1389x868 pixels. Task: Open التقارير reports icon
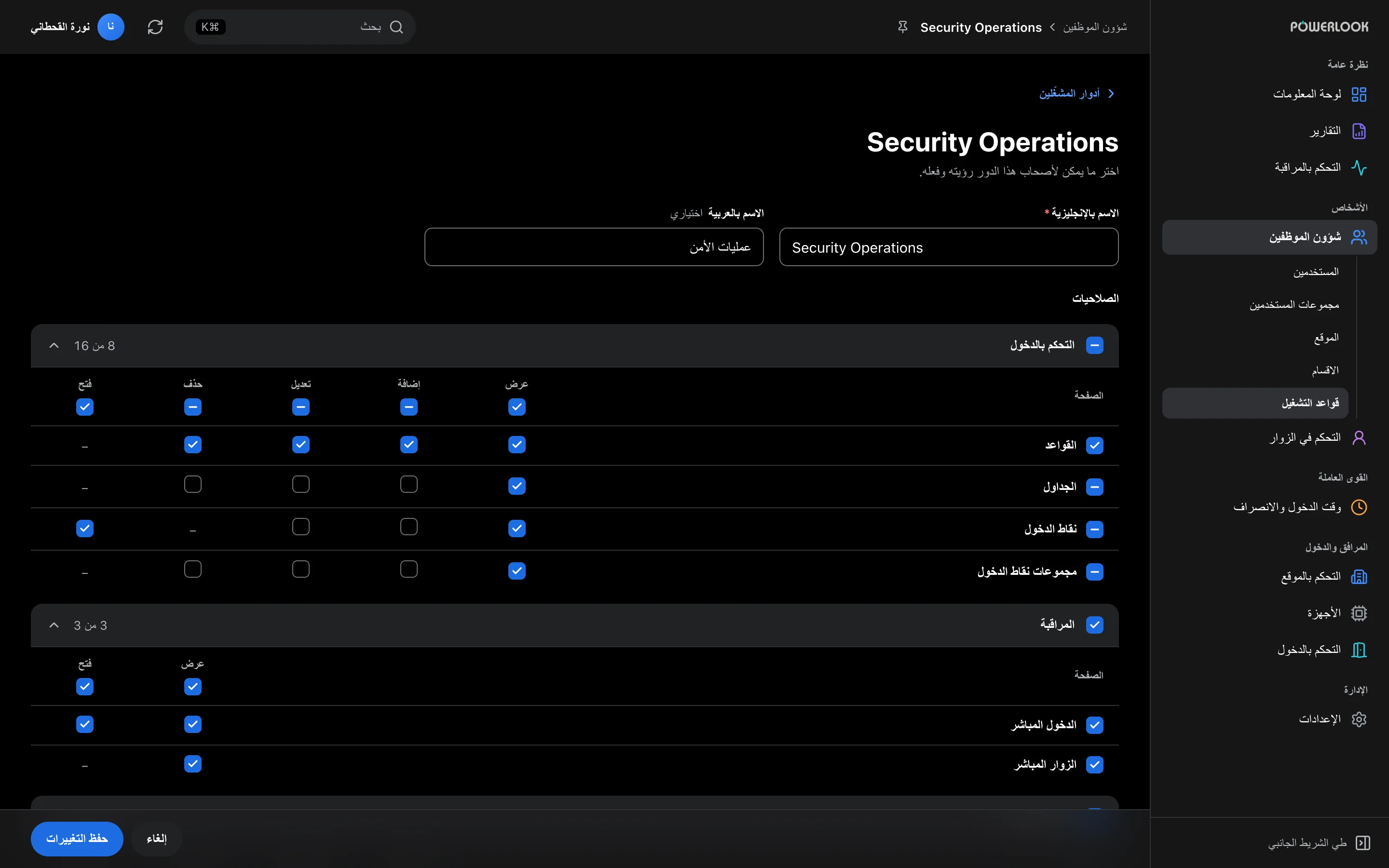pos(1359,131)
